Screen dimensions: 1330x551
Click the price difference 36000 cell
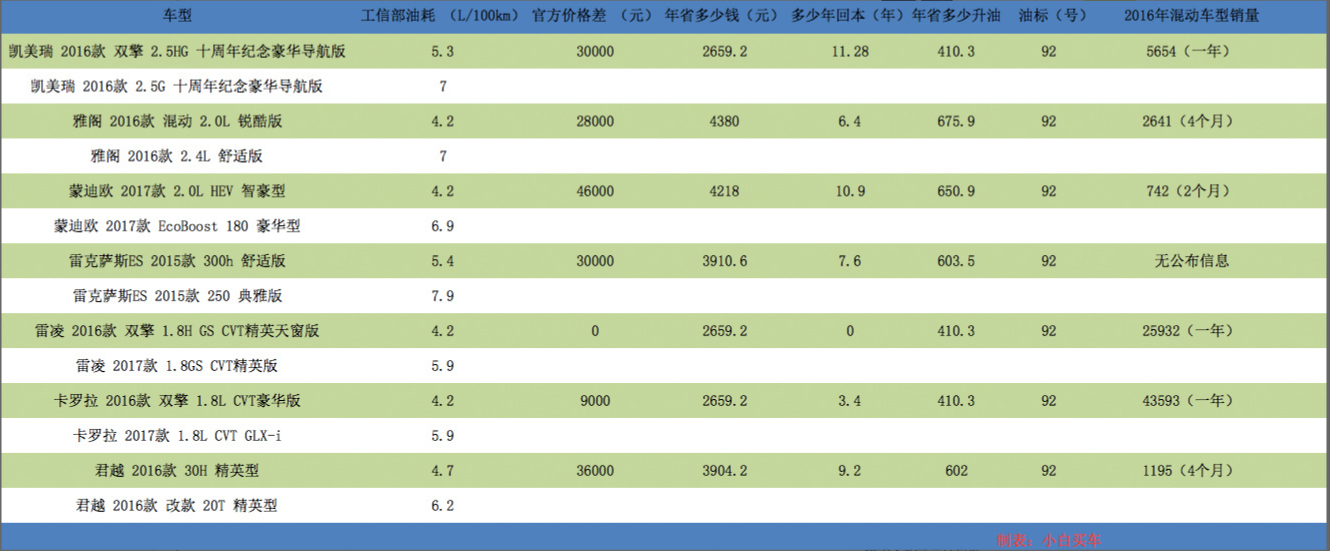(x=595, y=471)
